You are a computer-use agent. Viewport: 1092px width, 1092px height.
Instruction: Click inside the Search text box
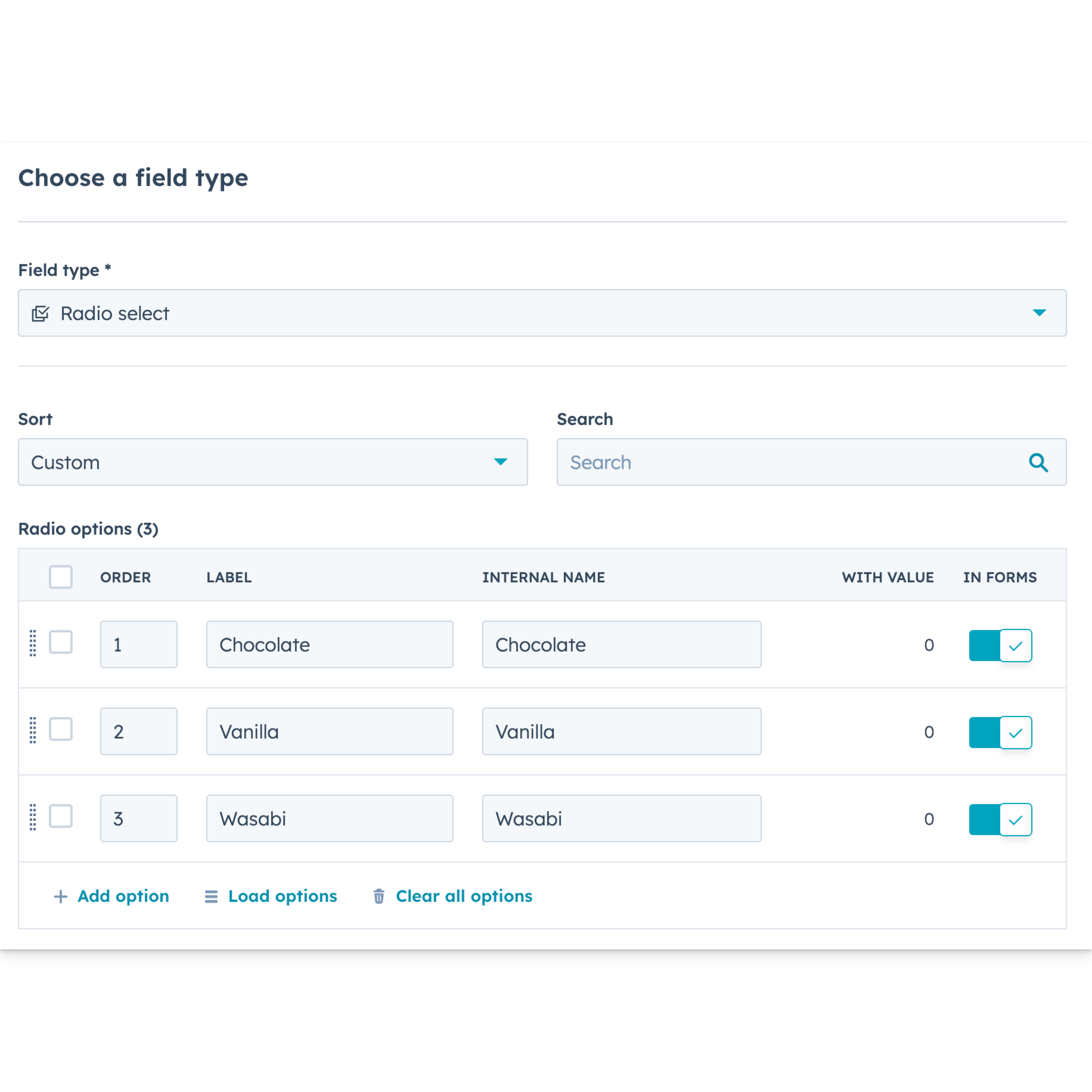click(735, 462)
